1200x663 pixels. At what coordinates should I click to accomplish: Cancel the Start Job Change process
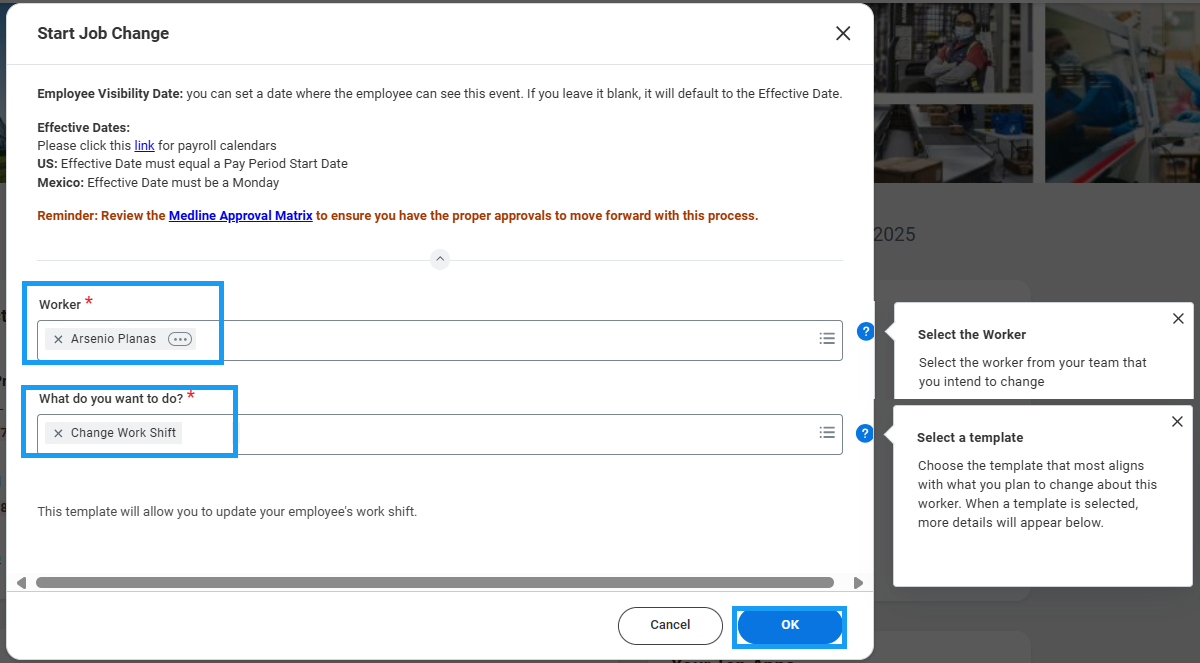tap(670, 625)
